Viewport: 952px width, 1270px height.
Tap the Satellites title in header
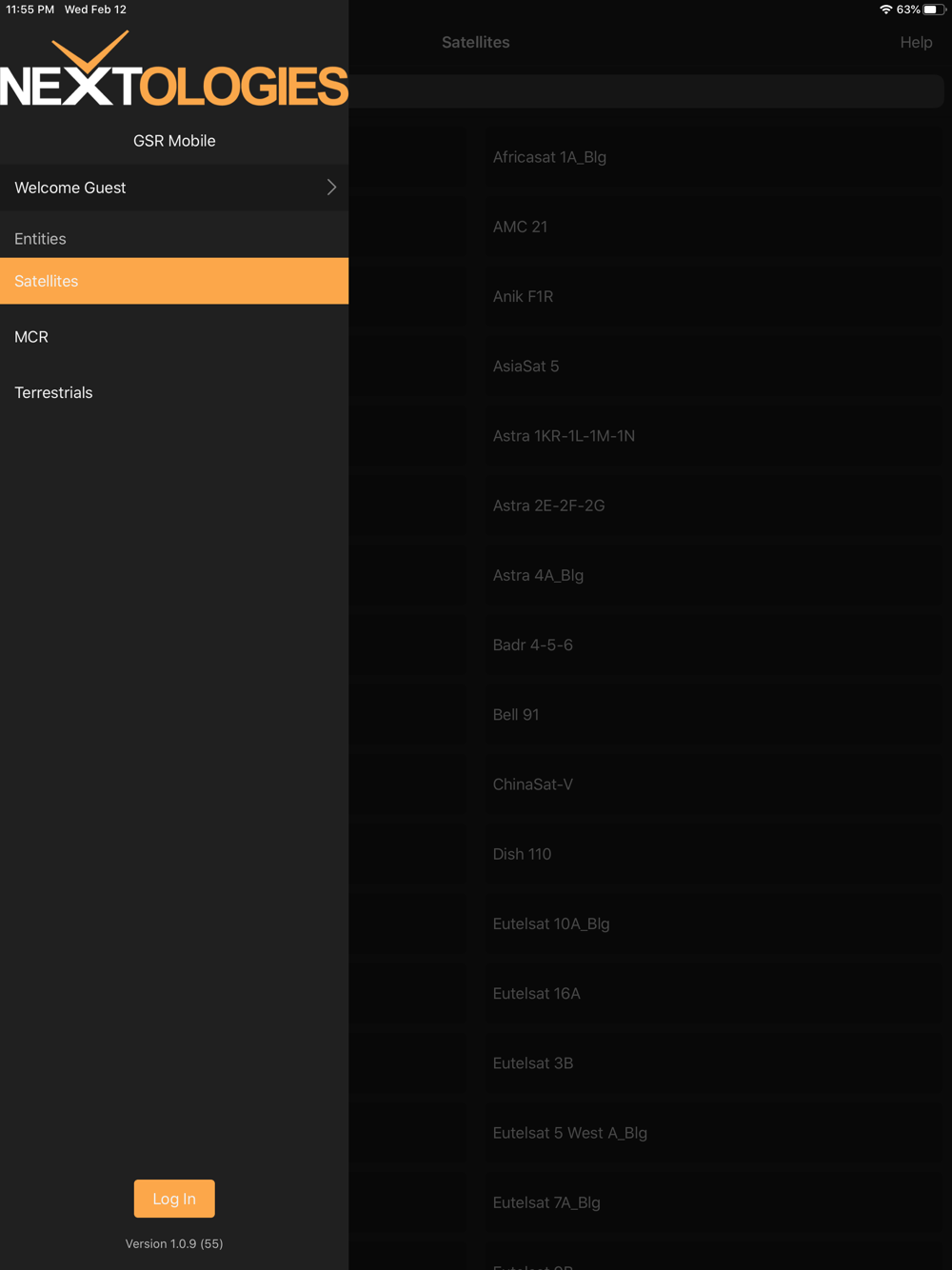pos(476,42)
